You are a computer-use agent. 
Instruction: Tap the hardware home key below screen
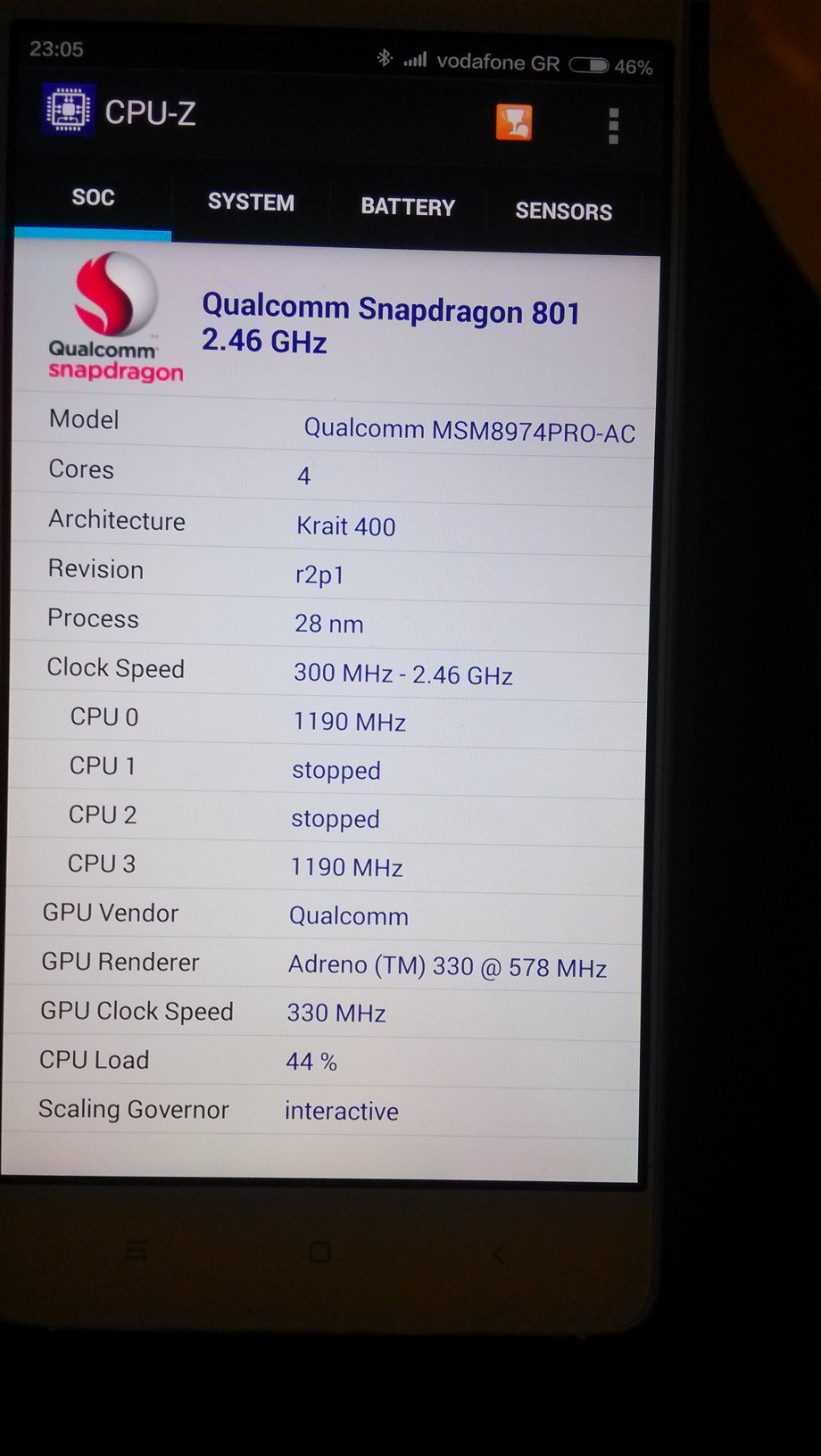319,1252
